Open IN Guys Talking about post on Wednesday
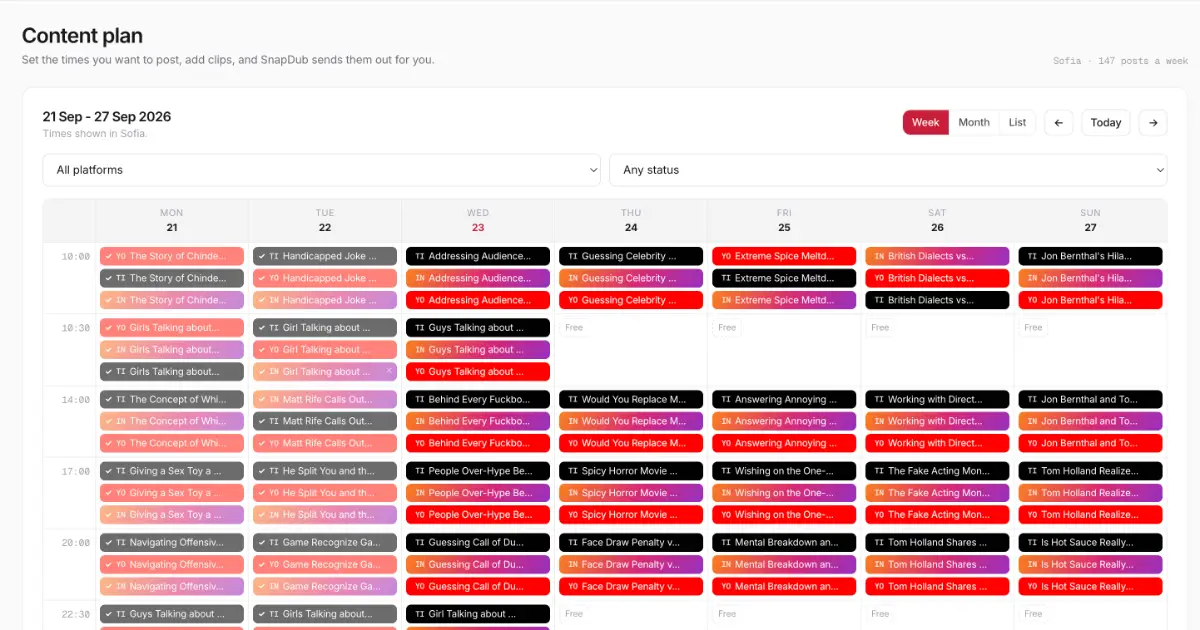1200x630 pixels. pyautogui.click(x=478, y=350)
